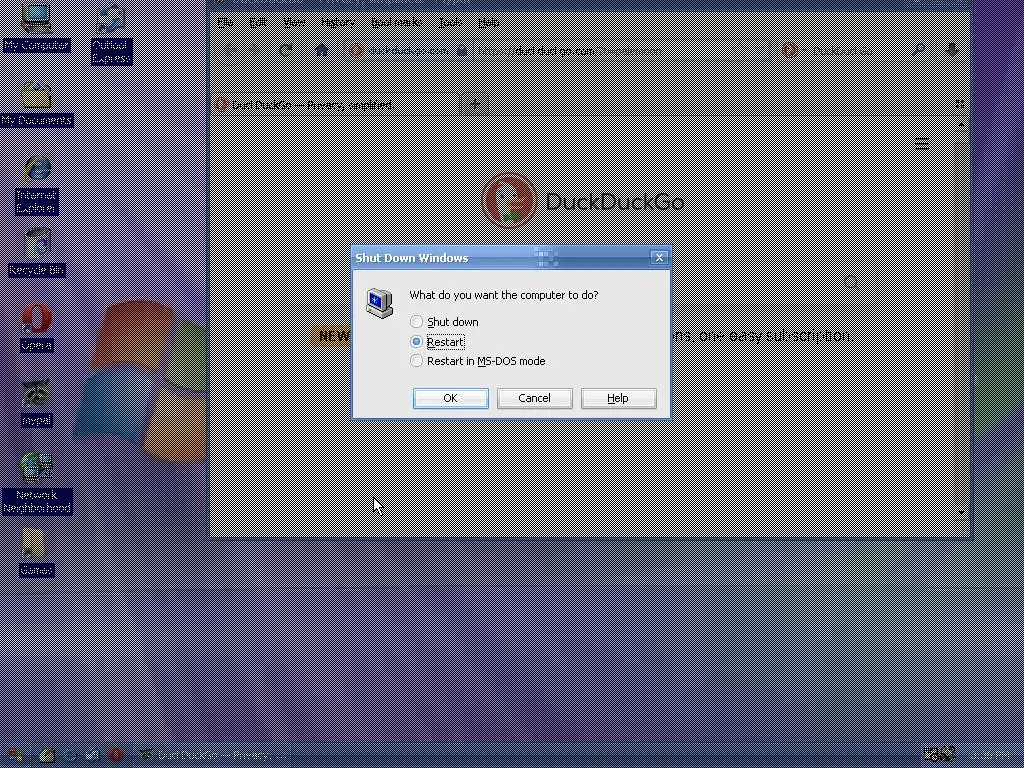This screenshot has width=1024, height=768.
Task: Click the DuckDuckGo taskbar window button
Action: click(x=214, y=756)
